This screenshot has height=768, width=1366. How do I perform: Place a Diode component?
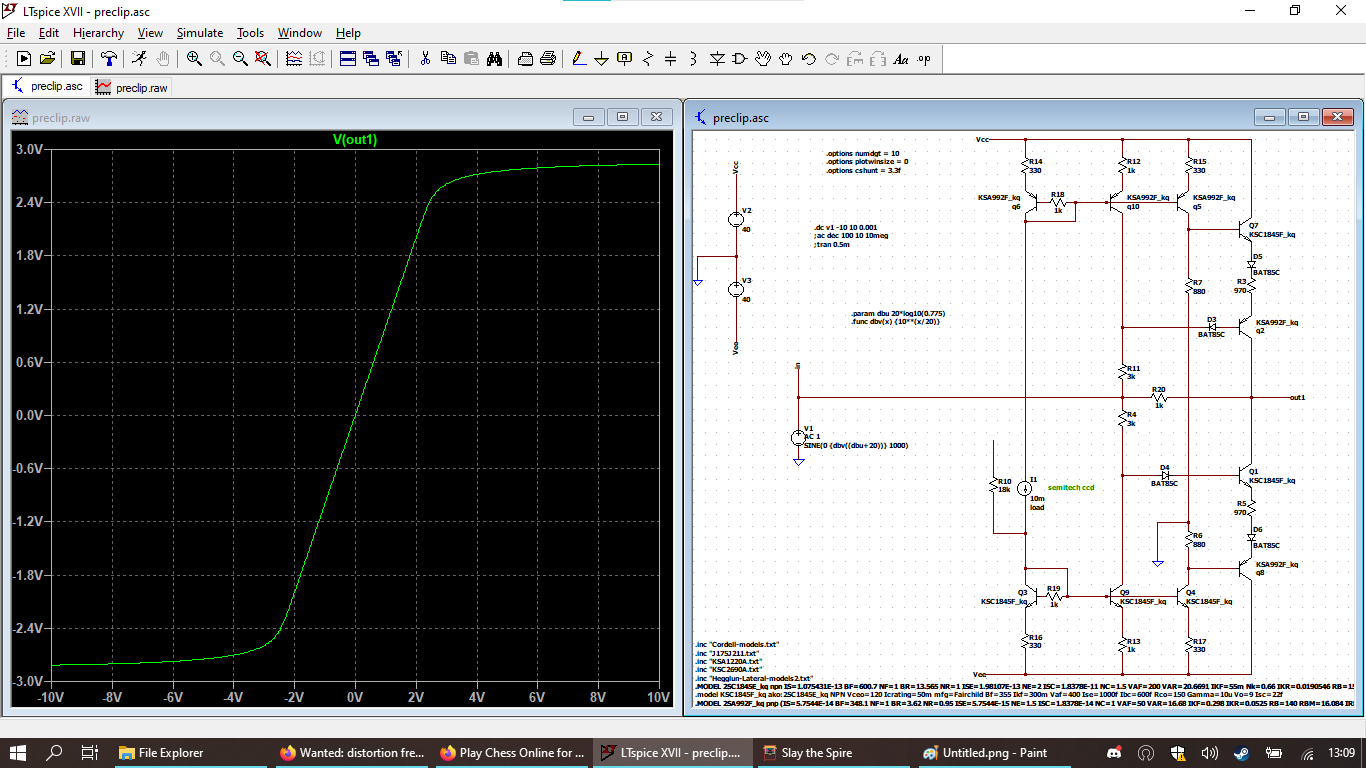pyautogui.click(x=717, y=59)
